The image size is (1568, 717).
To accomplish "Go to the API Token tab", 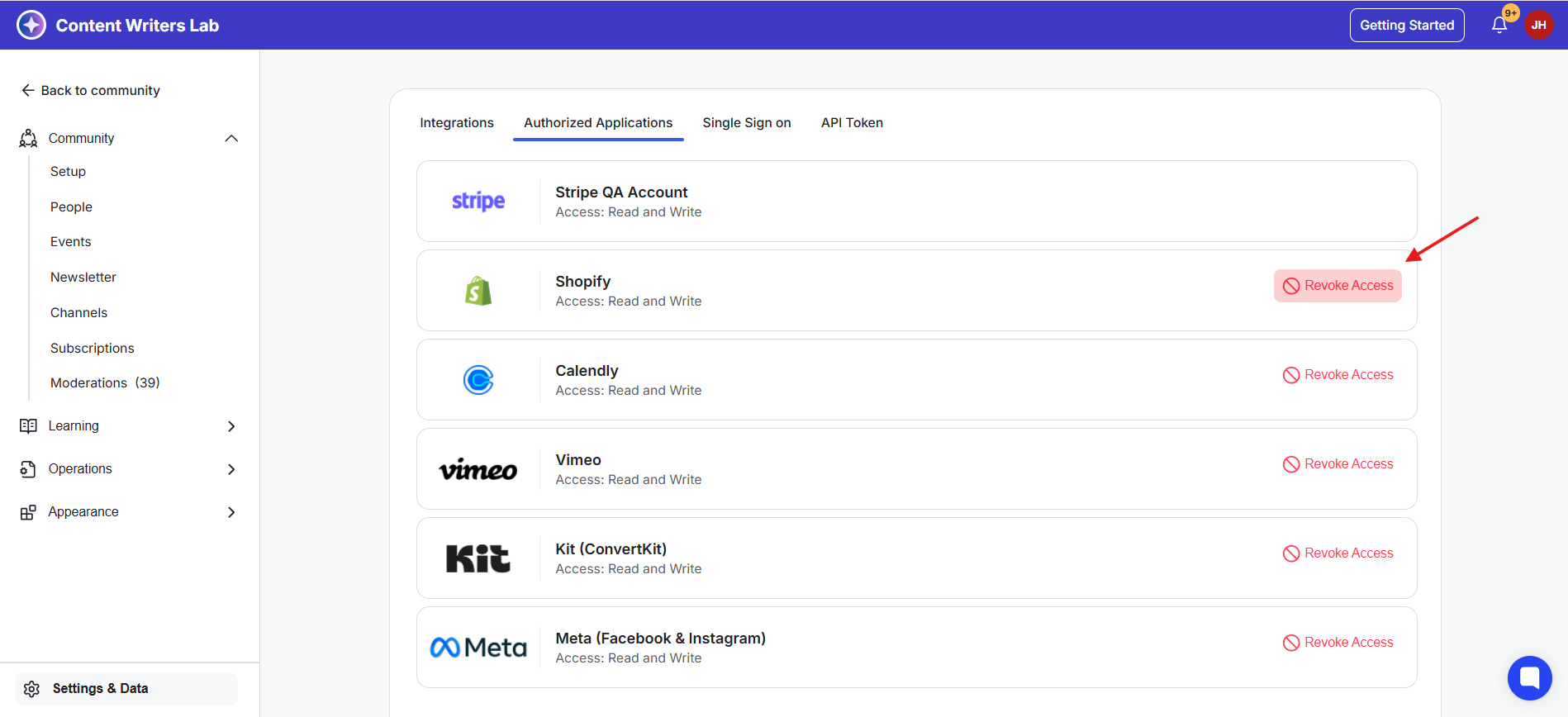I will point(852,122).
